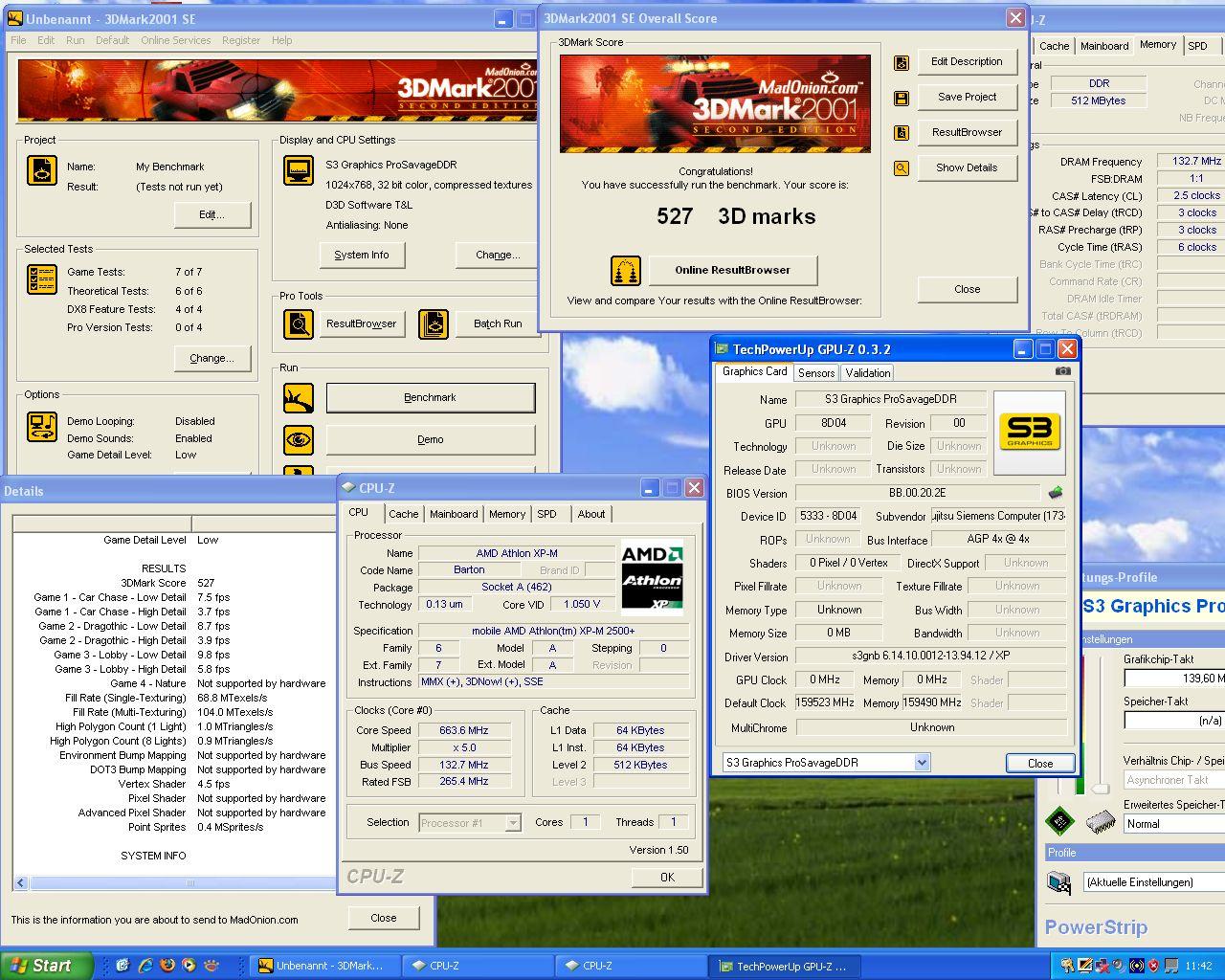Switch to the Sensors tab in GPU-Z

(816, 373)
